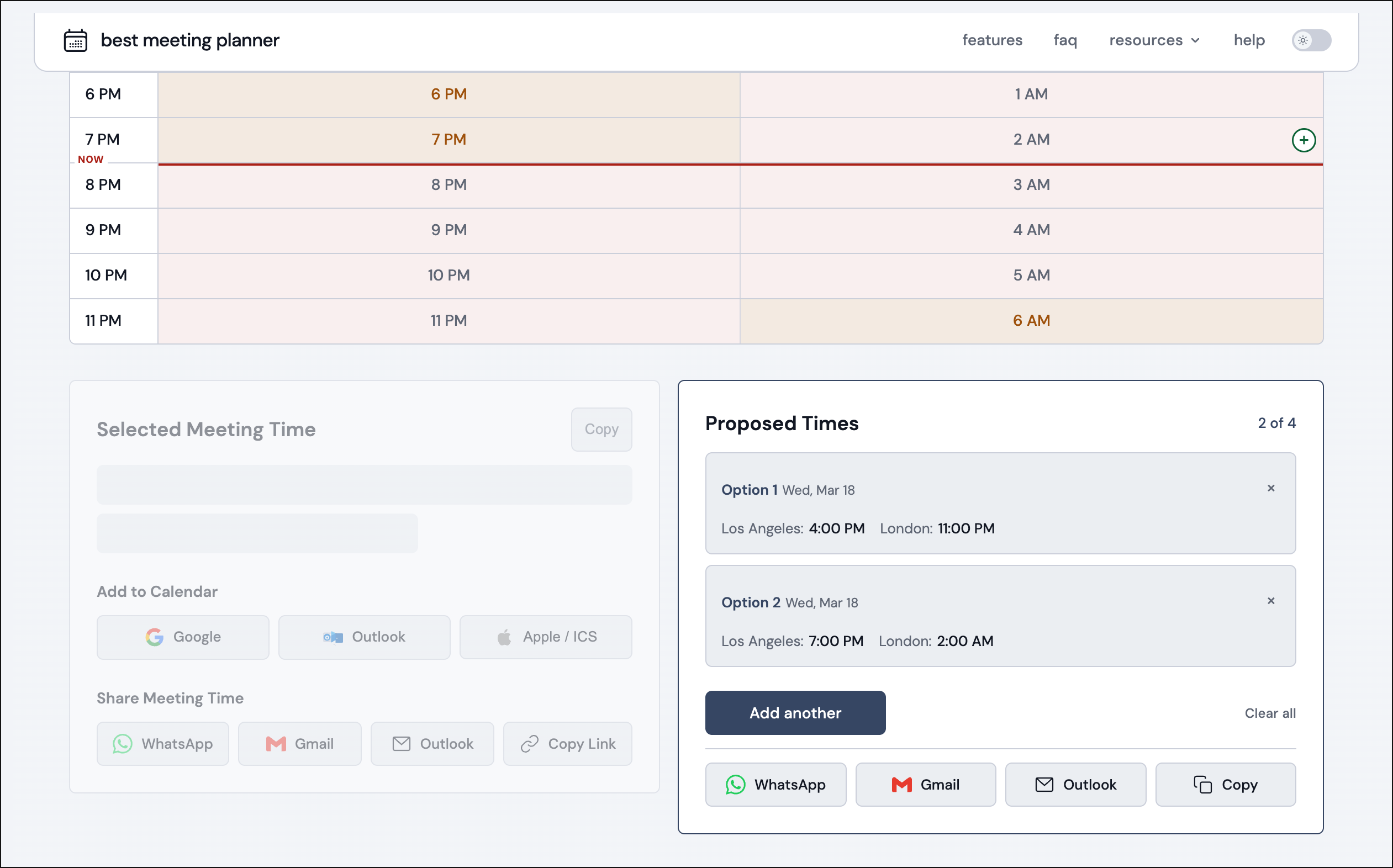Copy the meeting link

pyautogui.click(x=567, y=743)
